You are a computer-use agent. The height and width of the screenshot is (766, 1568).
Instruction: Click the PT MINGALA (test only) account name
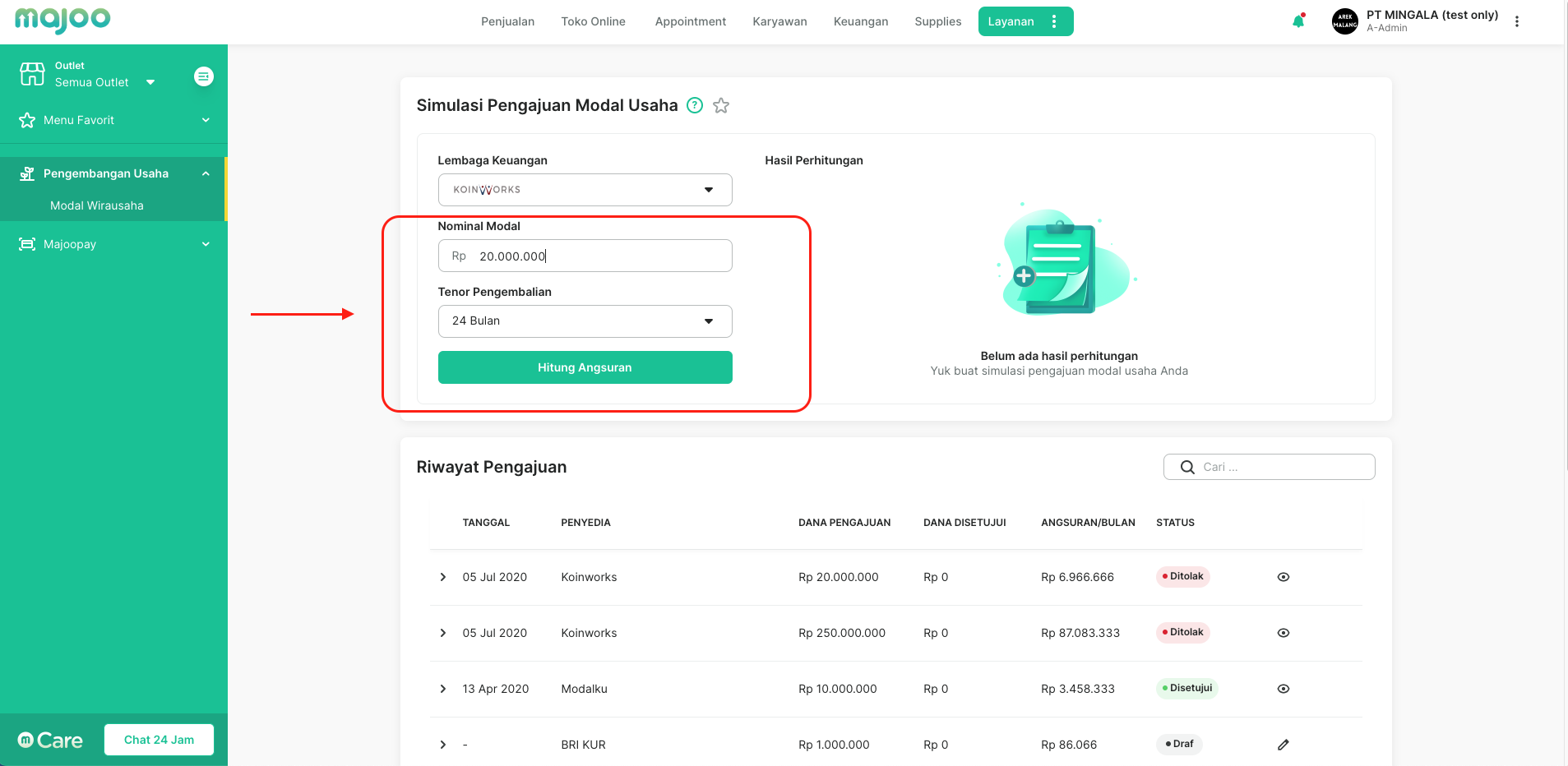pyautogui.click(x=1432, y=15)
